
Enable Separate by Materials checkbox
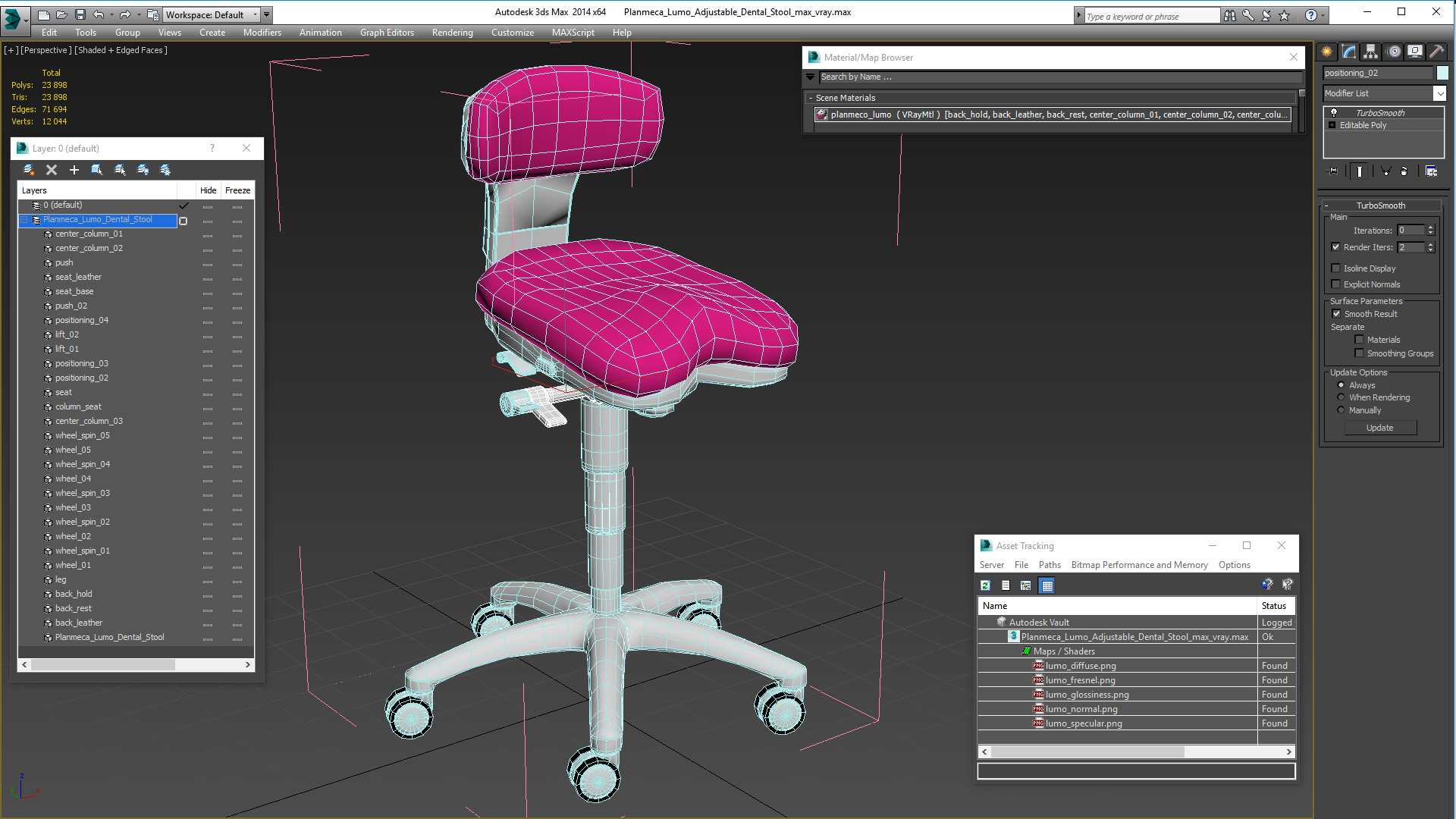1359,340
